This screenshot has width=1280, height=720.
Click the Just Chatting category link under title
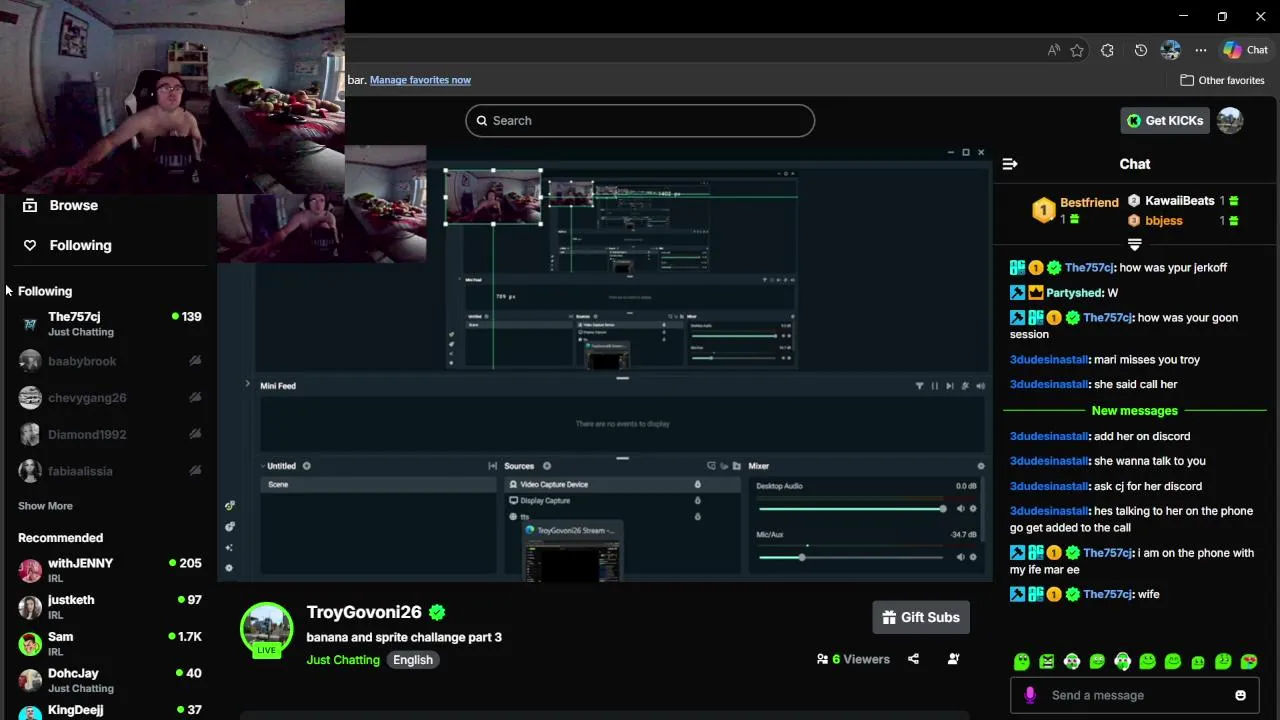[x=343, y=660]
